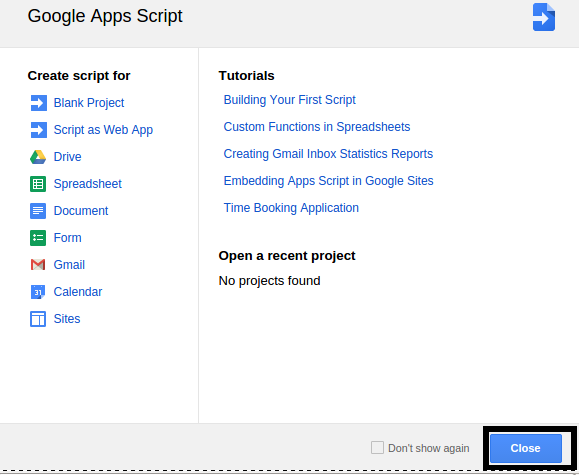Click the blue Document icon

pyautogui.click(x=38, y=211)
